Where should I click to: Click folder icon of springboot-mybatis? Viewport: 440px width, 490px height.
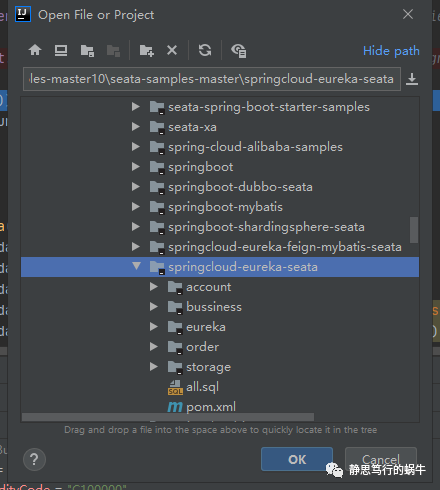pos(157,207)
